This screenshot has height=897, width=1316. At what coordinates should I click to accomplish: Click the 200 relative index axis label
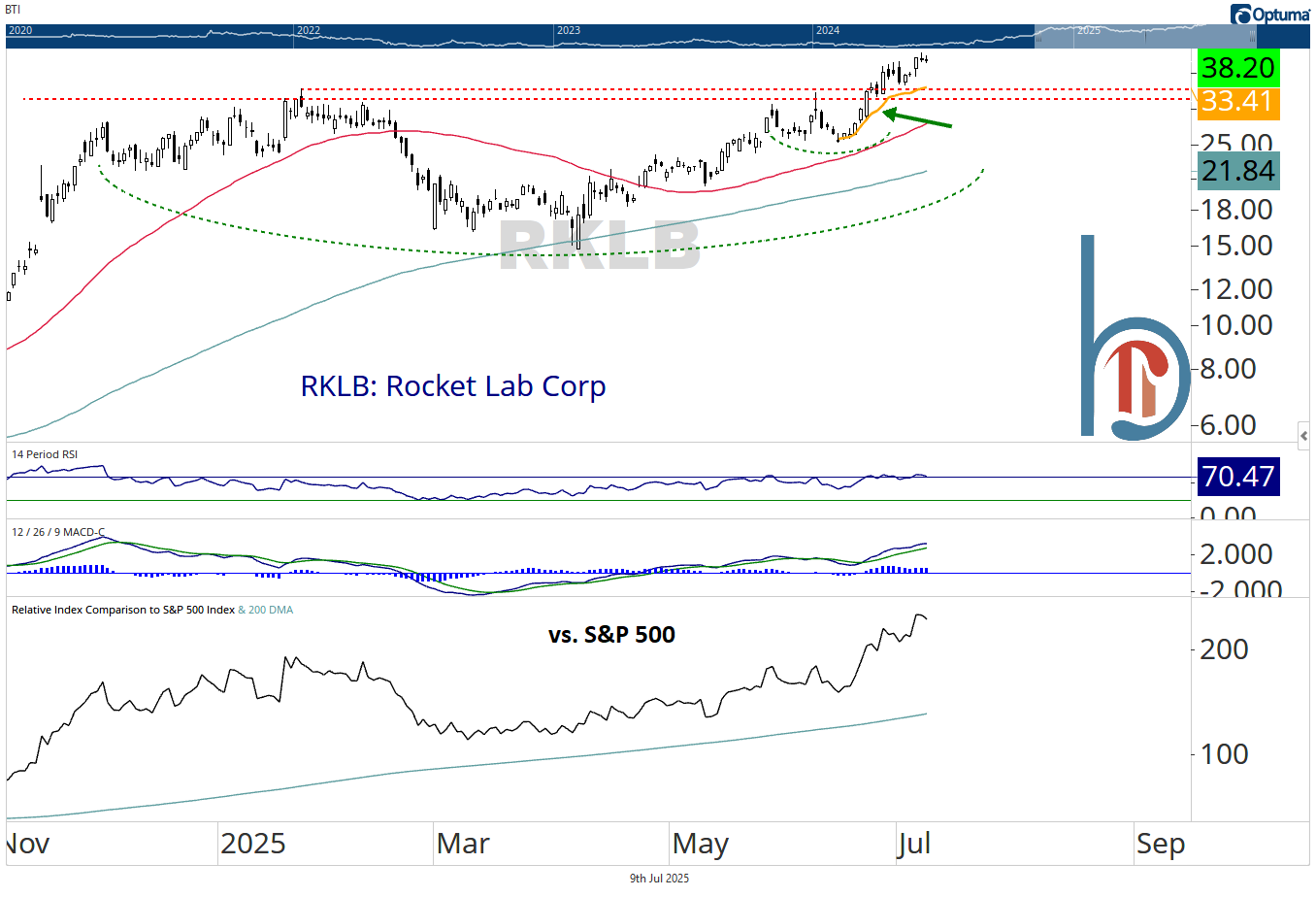point(1224,649)
